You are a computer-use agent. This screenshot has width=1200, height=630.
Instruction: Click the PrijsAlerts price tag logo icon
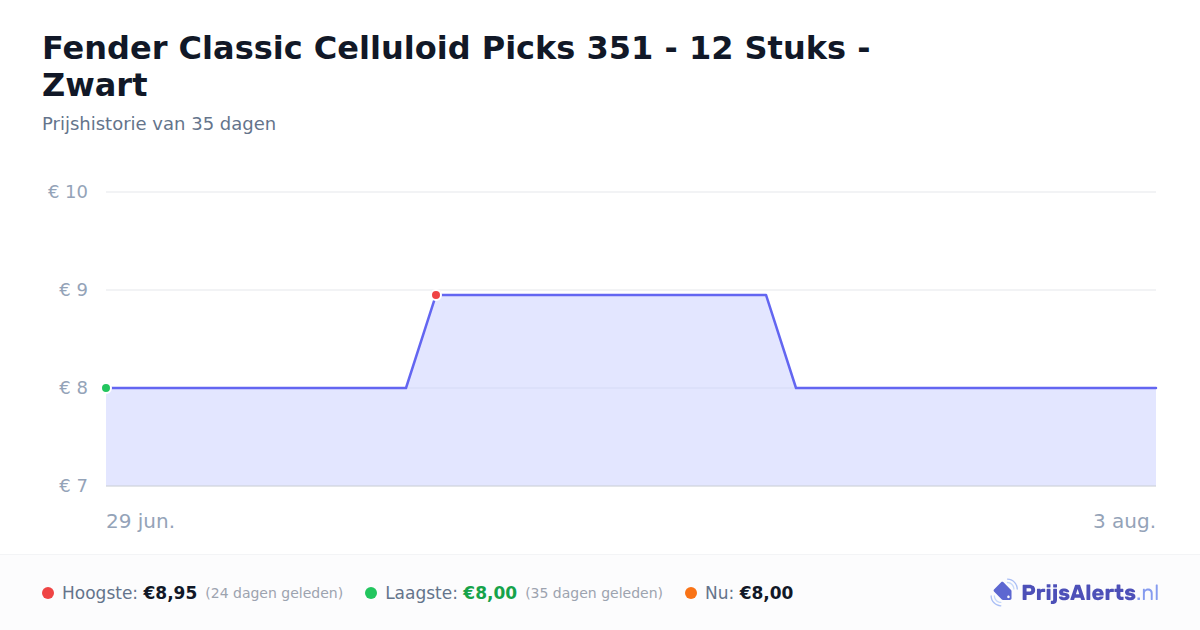click(1003, 593)
